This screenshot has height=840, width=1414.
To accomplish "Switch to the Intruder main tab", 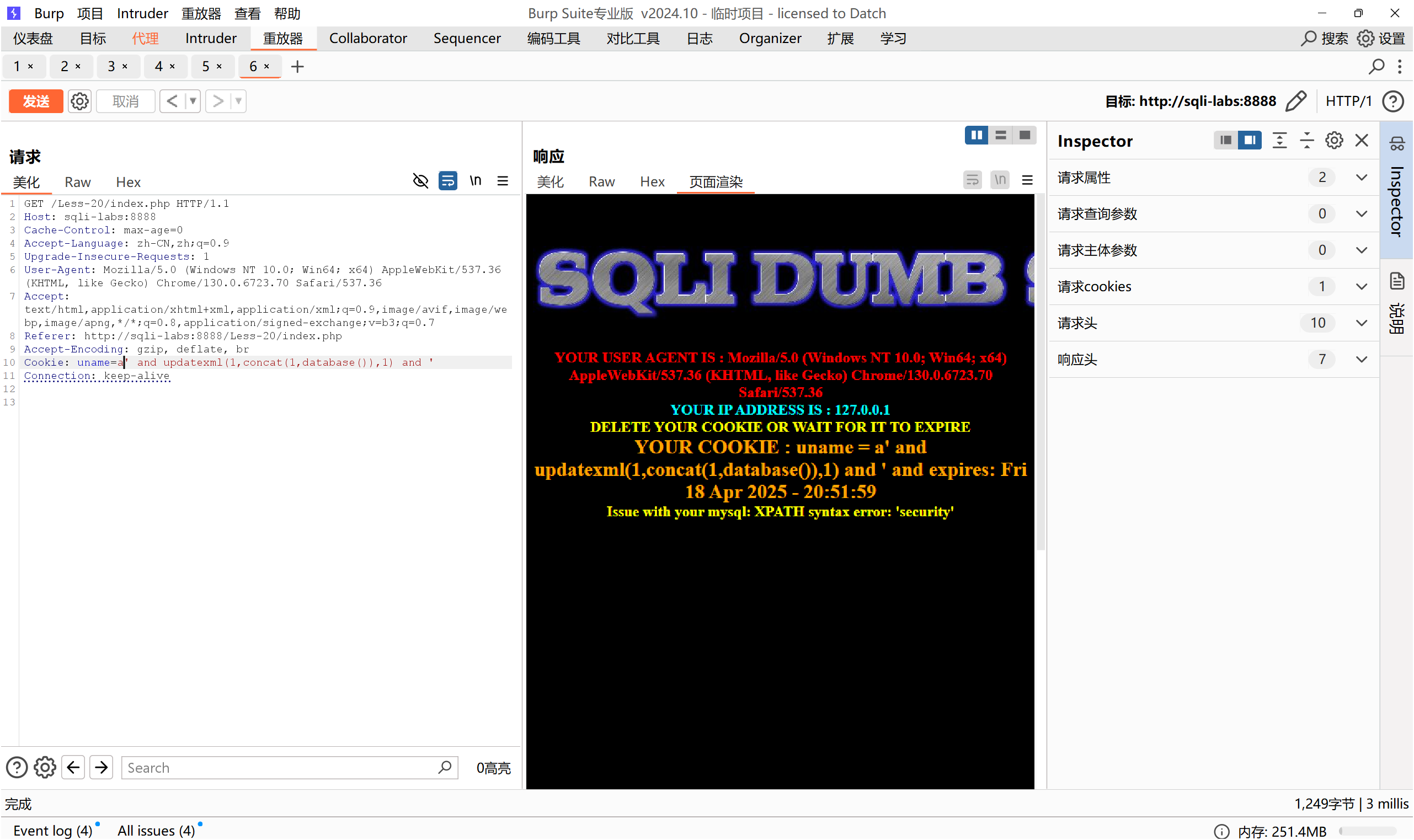I will tap(211, 39).
